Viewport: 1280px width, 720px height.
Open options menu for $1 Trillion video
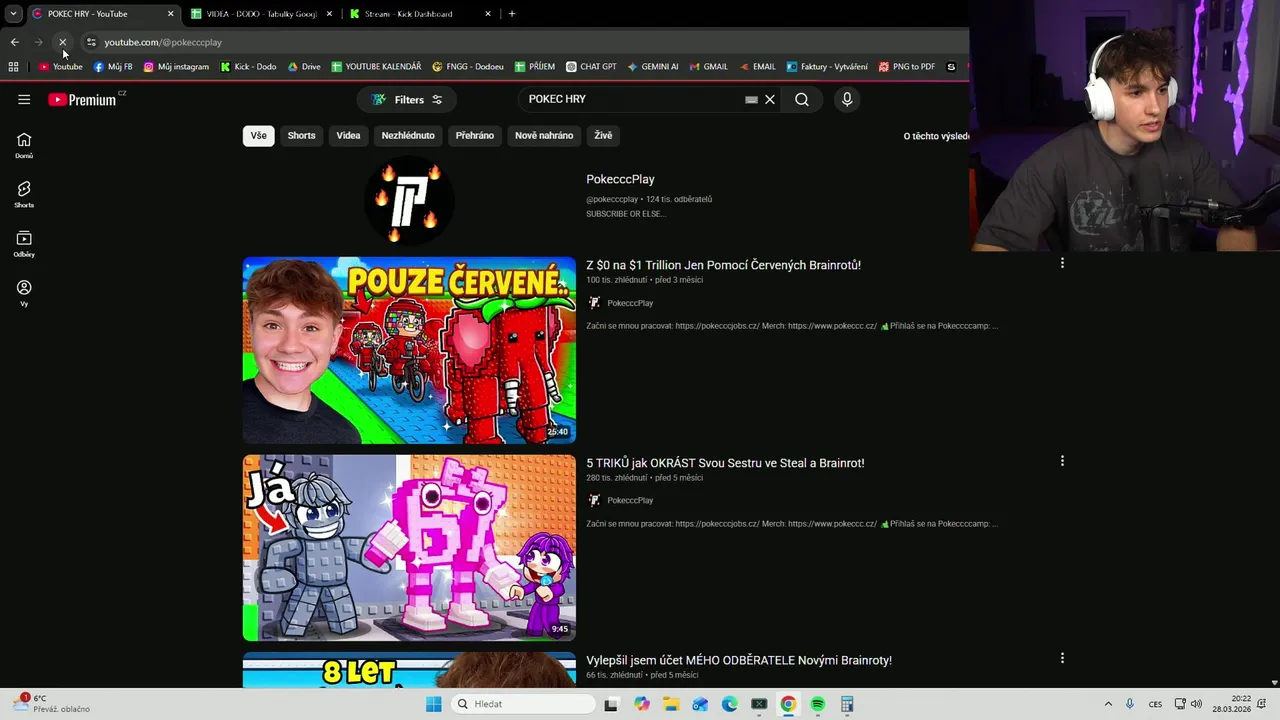pos(1062,263)
